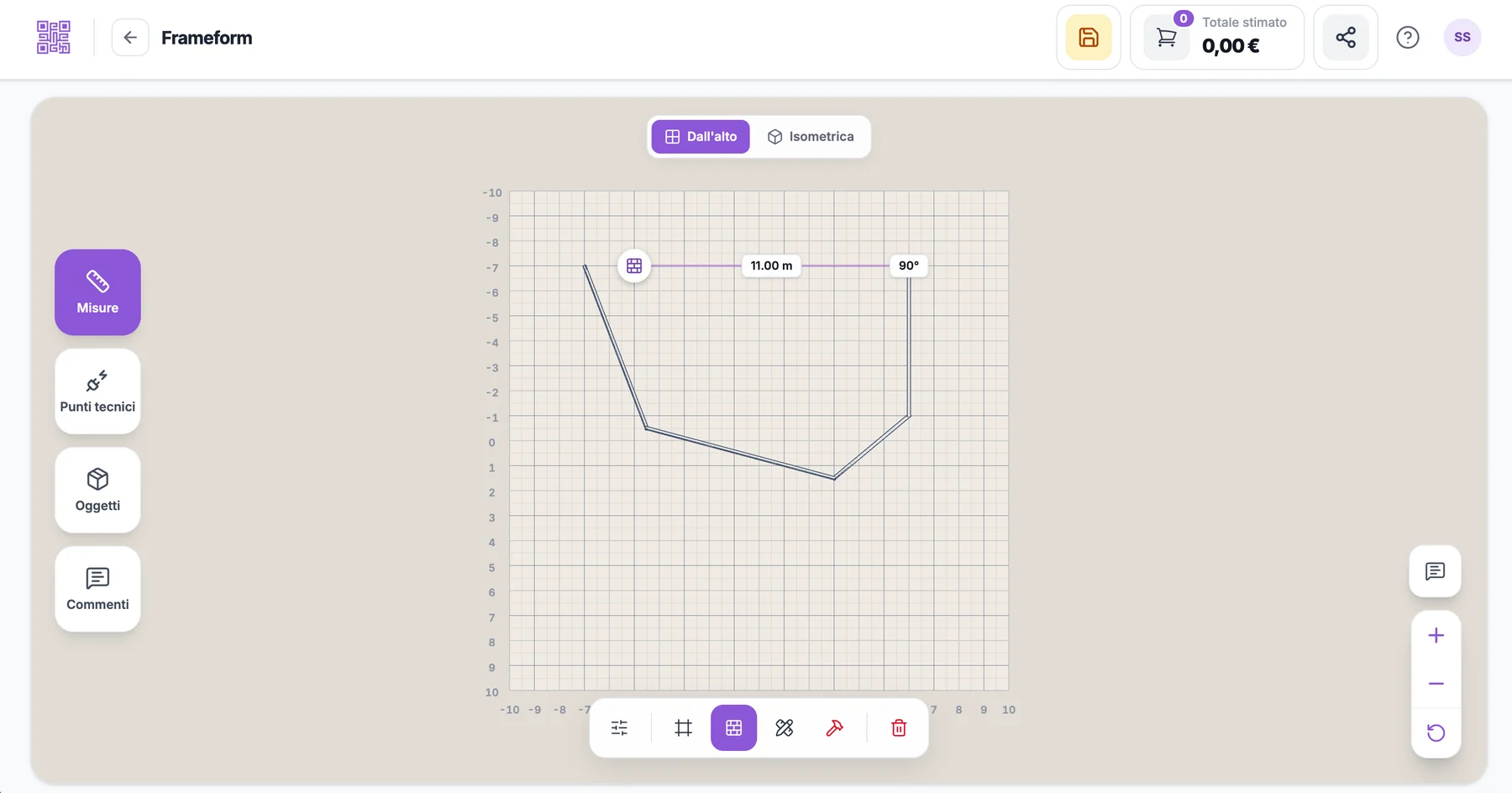The image size is (1512, 793).
Task: Zoom in with the plus button
Action: coord(1436,636)
